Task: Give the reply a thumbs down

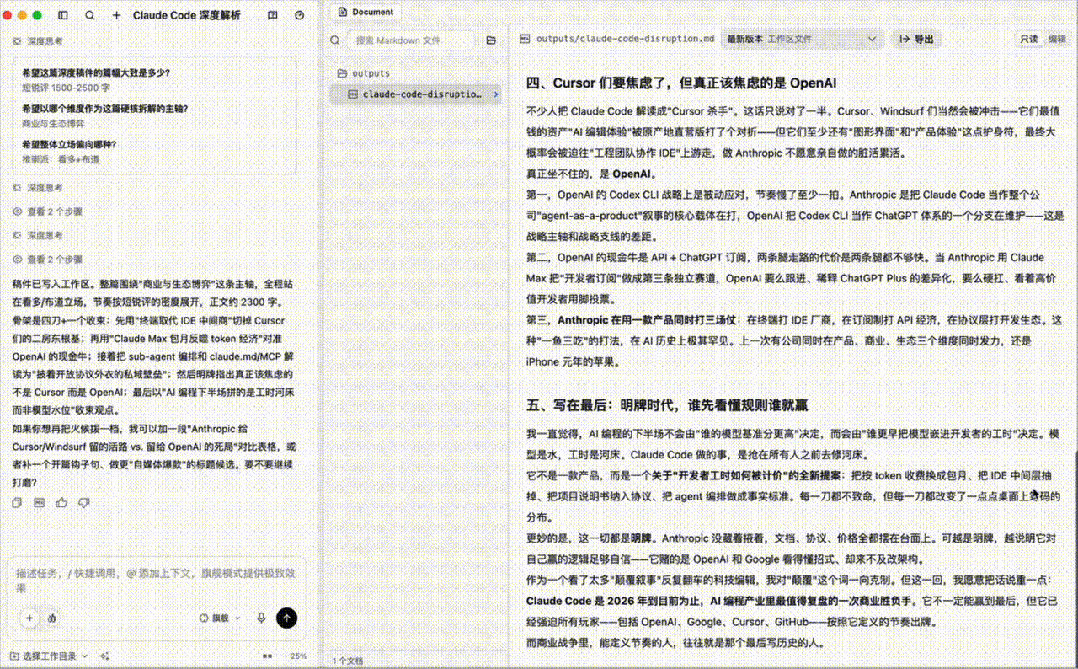Action: pyautogui.click(x=83, y=503)
